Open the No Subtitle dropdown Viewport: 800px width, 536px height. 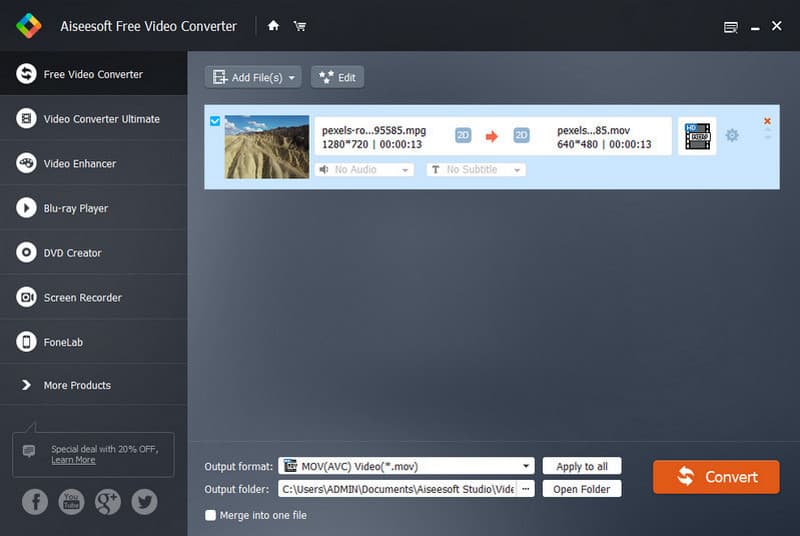[476, 170]
